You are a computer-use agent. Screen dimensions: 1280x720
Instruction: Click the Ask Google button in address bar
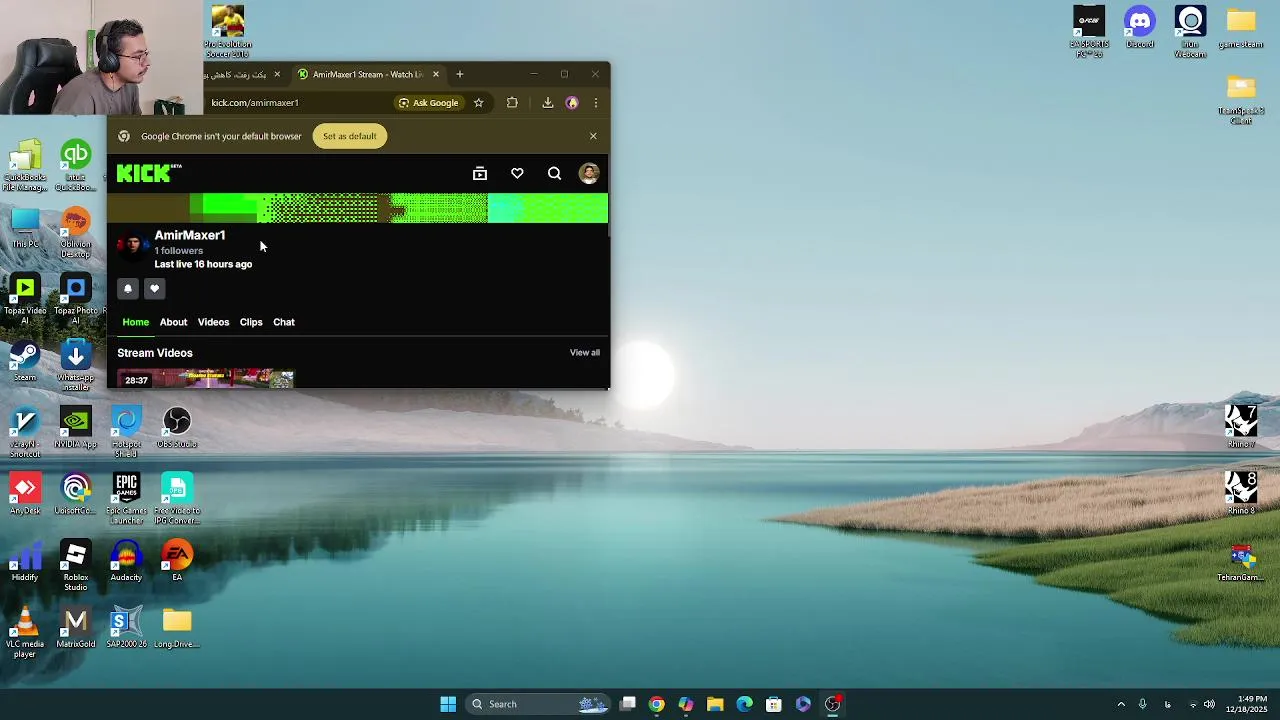point(428,102)
